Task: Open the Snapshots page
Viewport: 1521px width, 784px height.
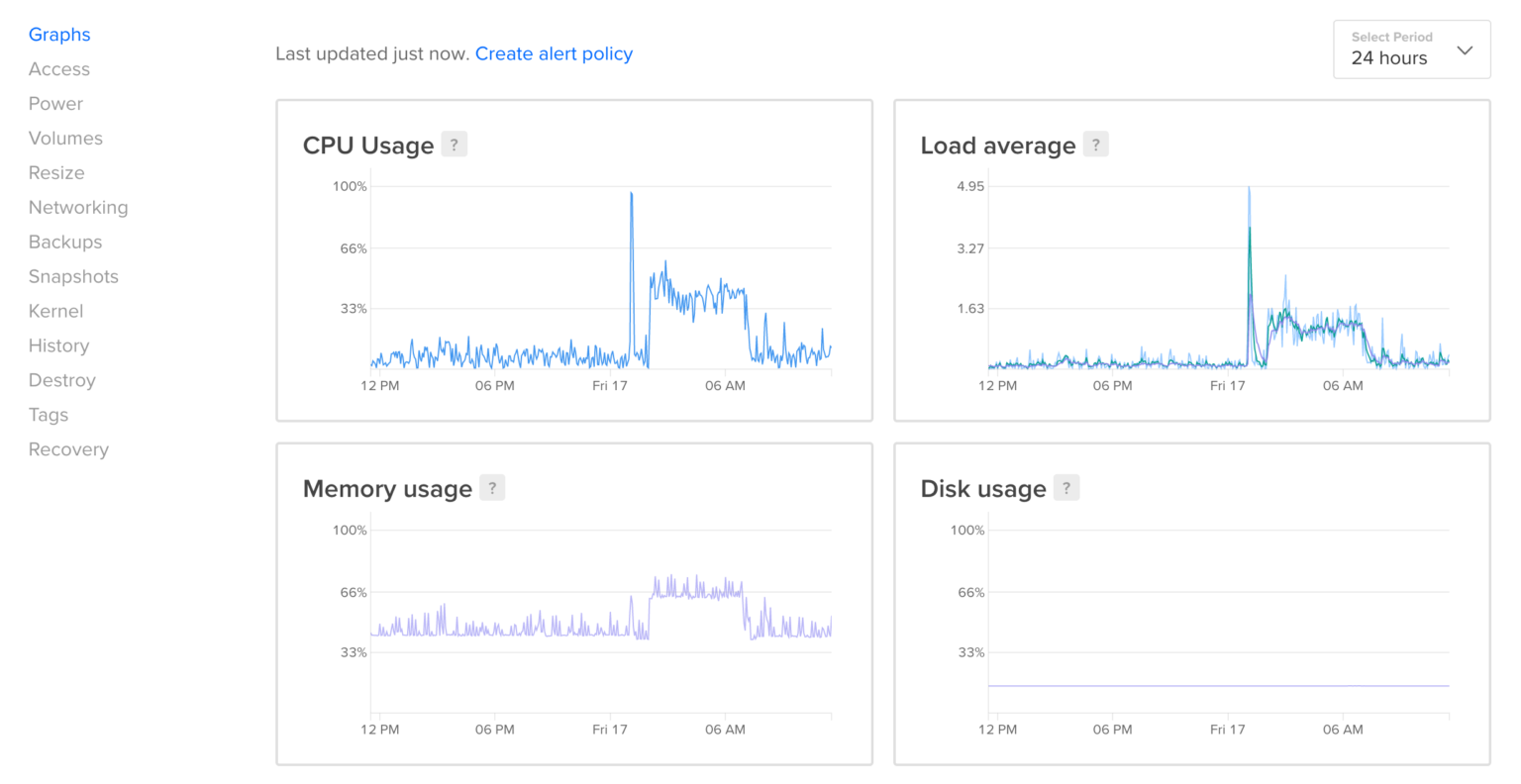Action: 73,276
